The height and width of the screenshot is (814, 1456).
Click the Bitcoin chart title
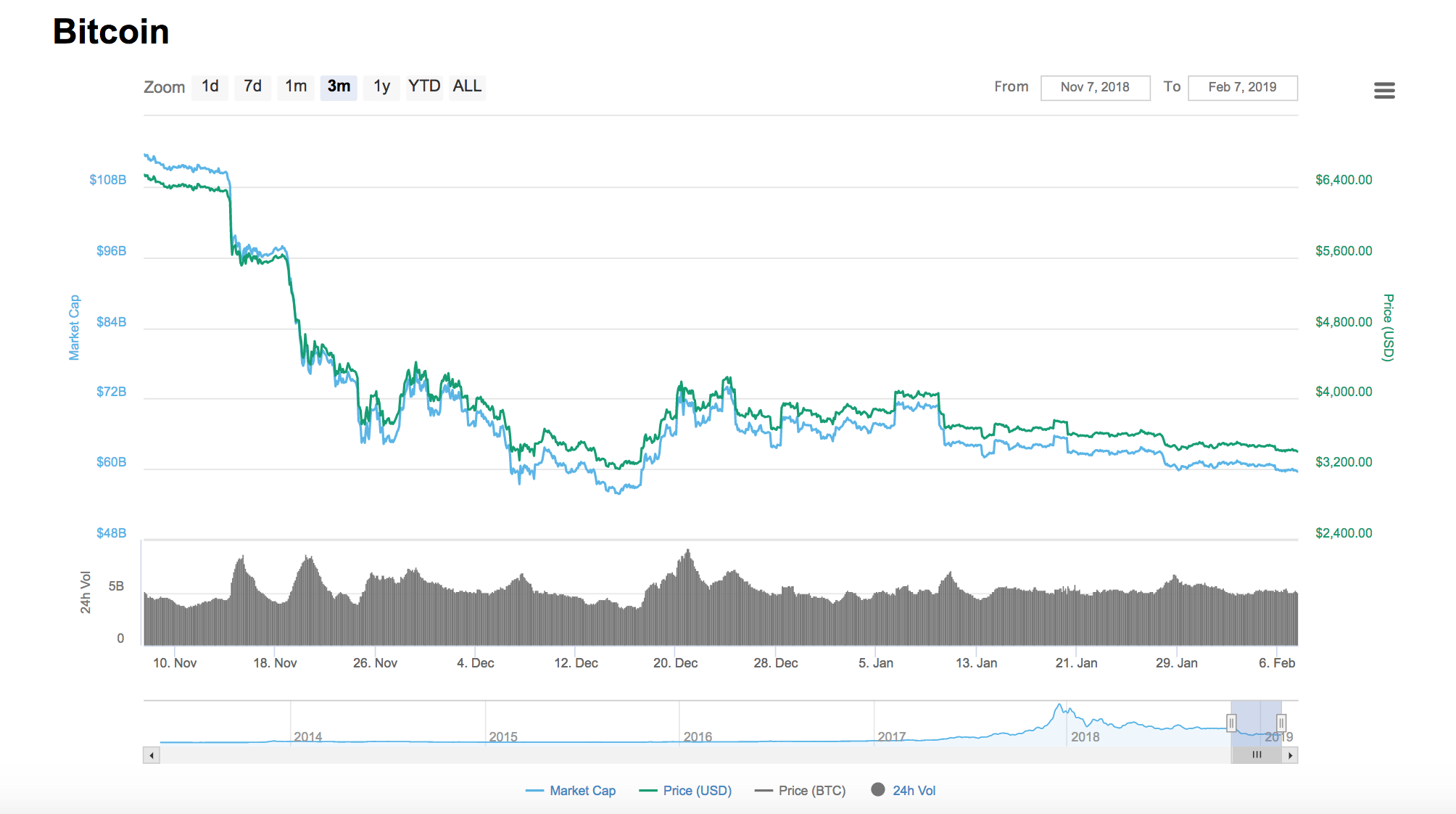(x=111, y=32)
